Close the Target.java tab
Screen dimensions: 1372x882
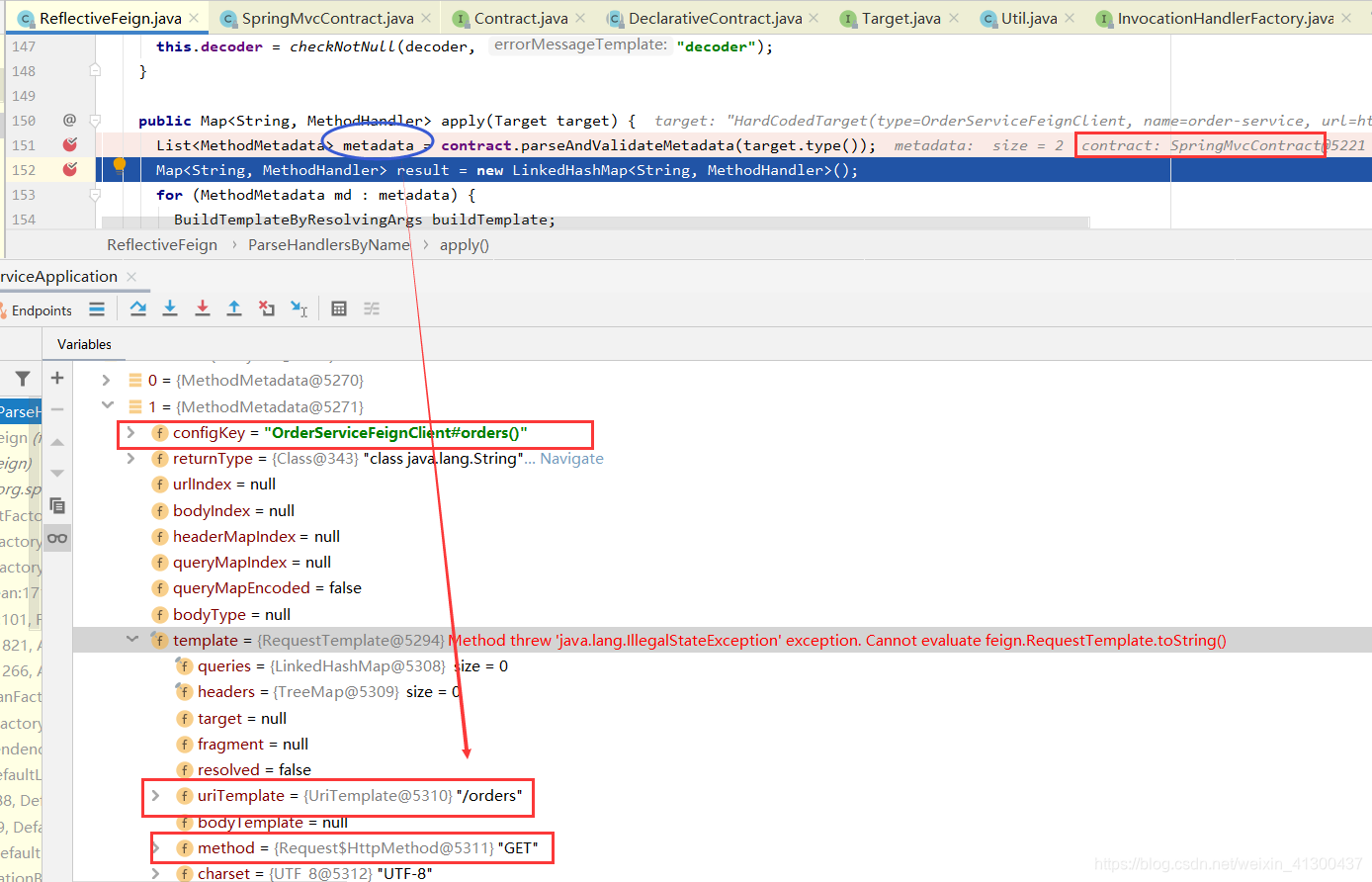tap(954, 18)
